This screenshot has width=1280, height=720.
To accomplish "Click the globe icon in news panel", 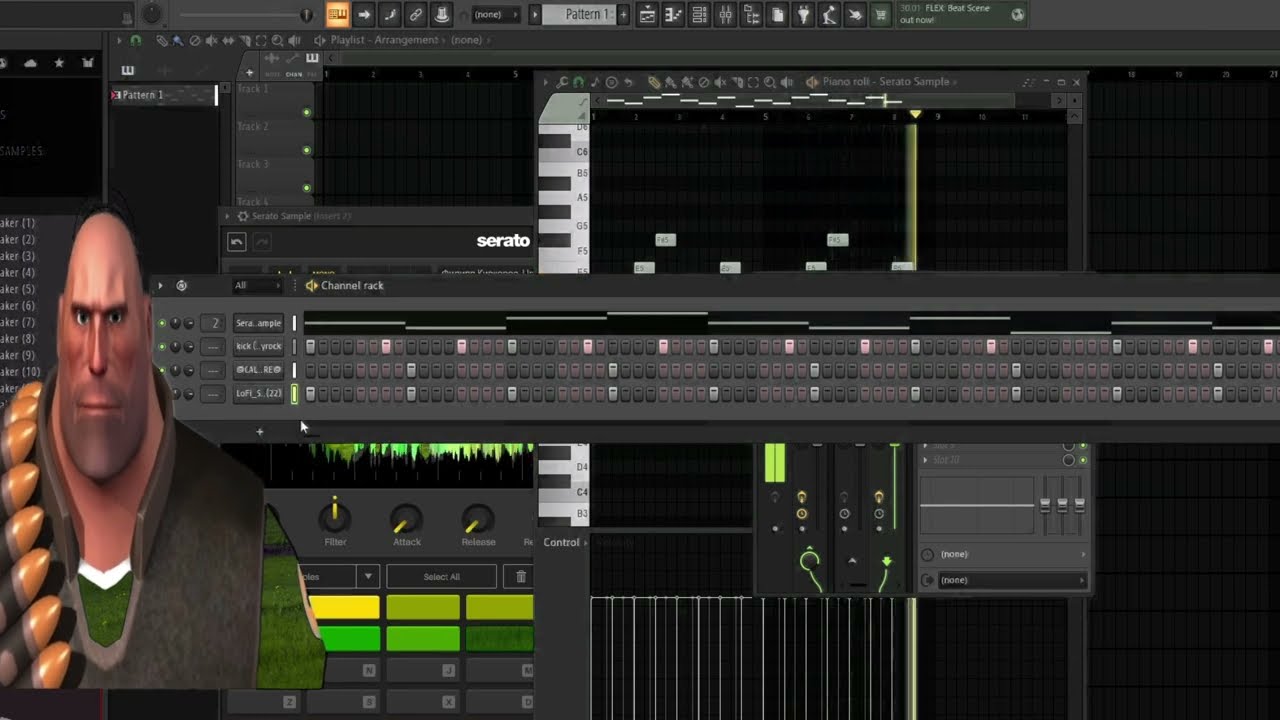I will point(1018,14).
